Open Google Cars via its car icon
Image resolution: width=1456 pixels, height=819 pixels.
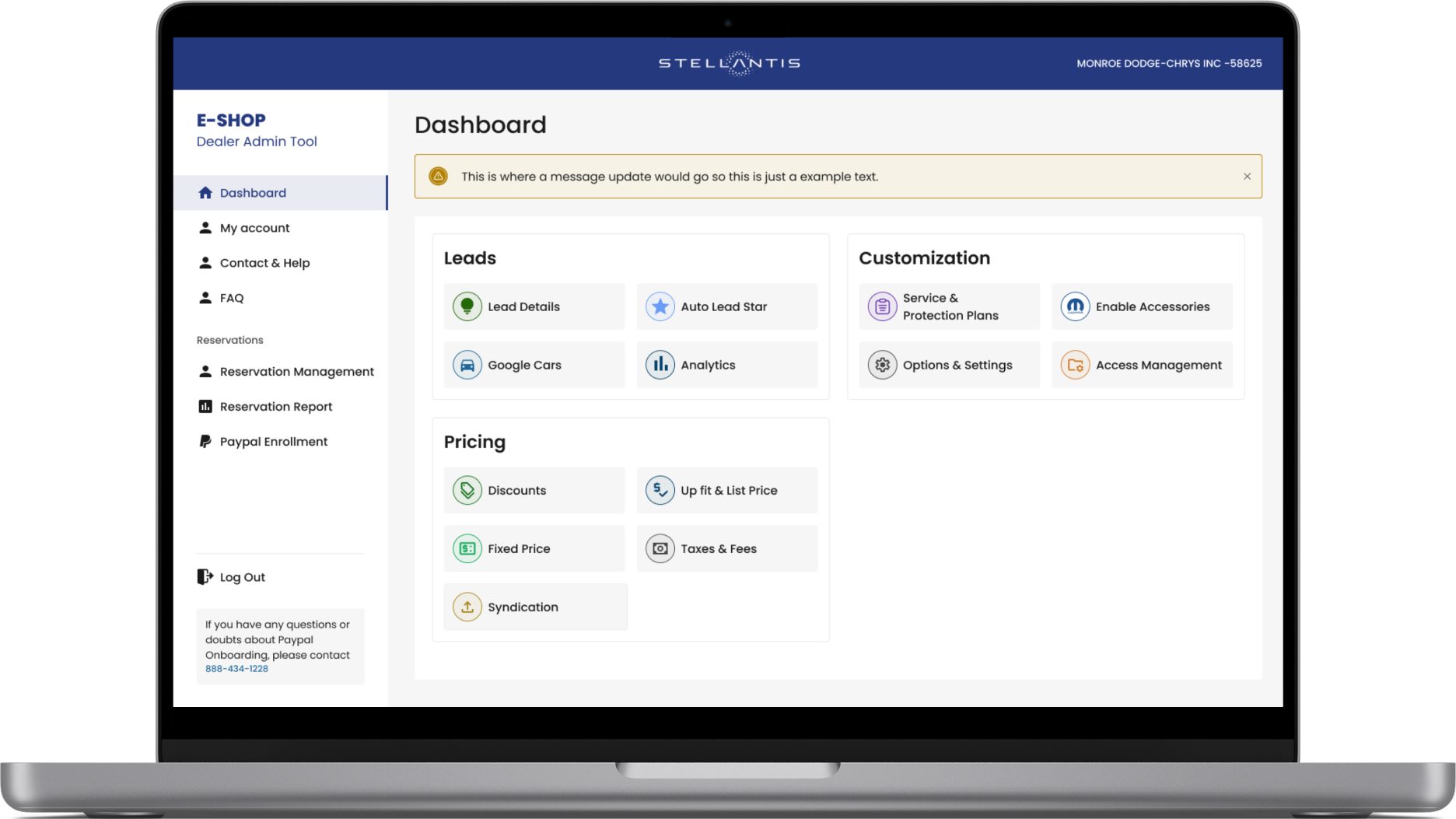pos(467,365)
